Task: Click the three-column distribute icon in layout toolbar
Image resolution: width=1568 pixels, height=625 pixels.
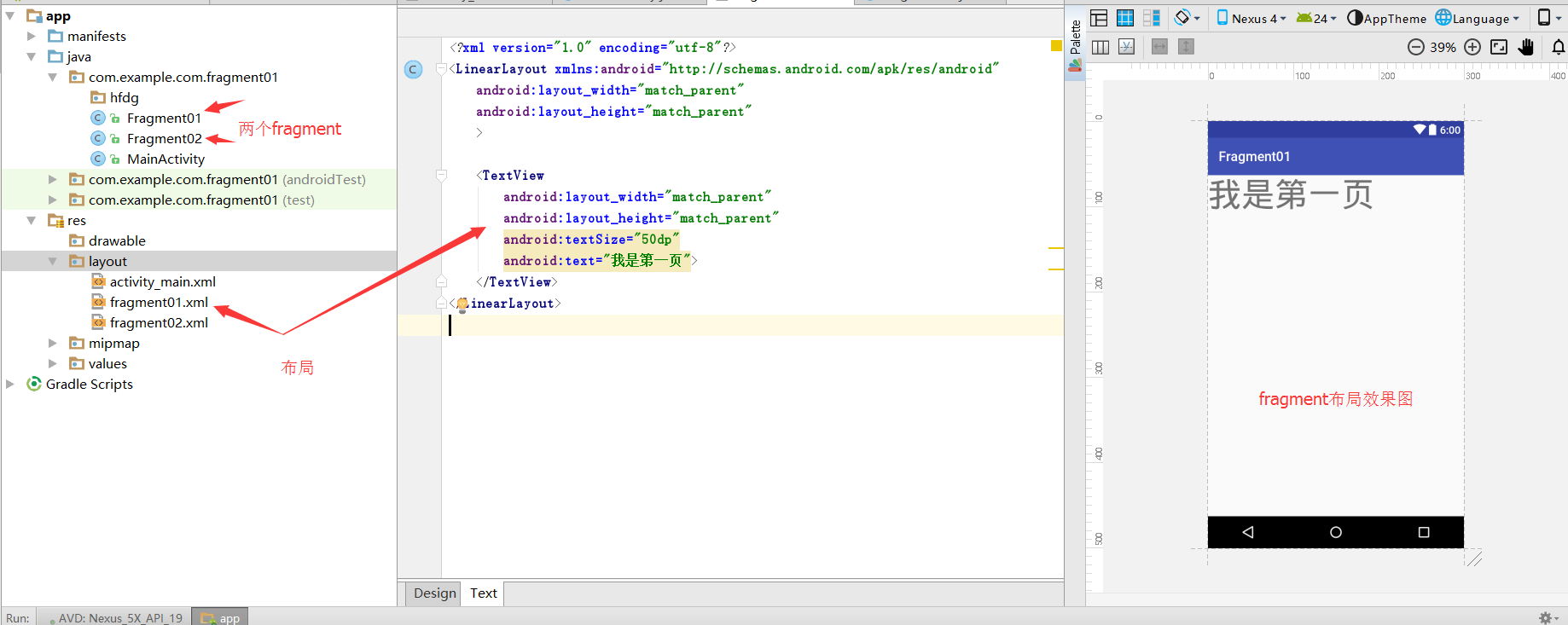Action: [1101, 47]
